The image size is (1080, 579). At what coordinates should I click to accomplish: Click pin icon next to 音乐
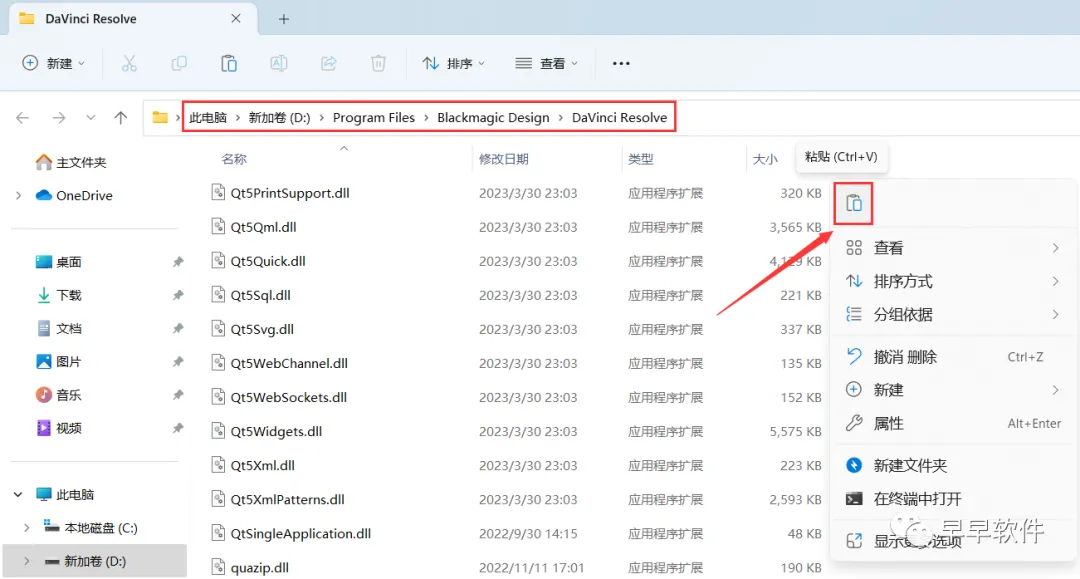(178, 394)
